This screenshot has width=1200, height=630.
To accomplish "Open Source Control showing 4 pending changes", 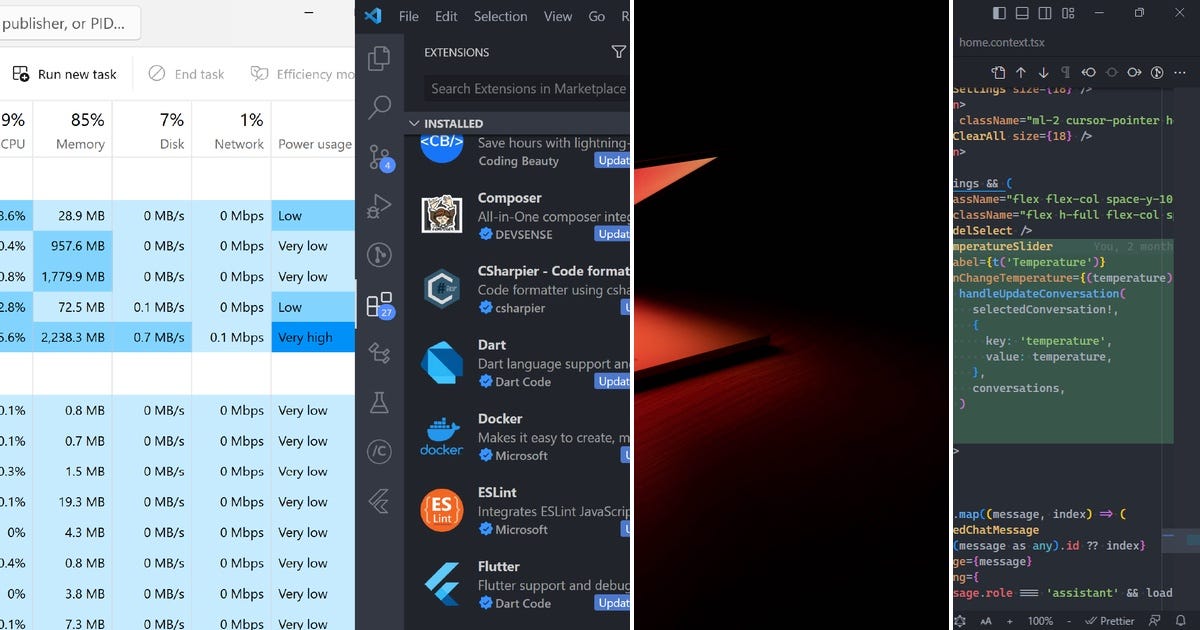I will point(380,157).
